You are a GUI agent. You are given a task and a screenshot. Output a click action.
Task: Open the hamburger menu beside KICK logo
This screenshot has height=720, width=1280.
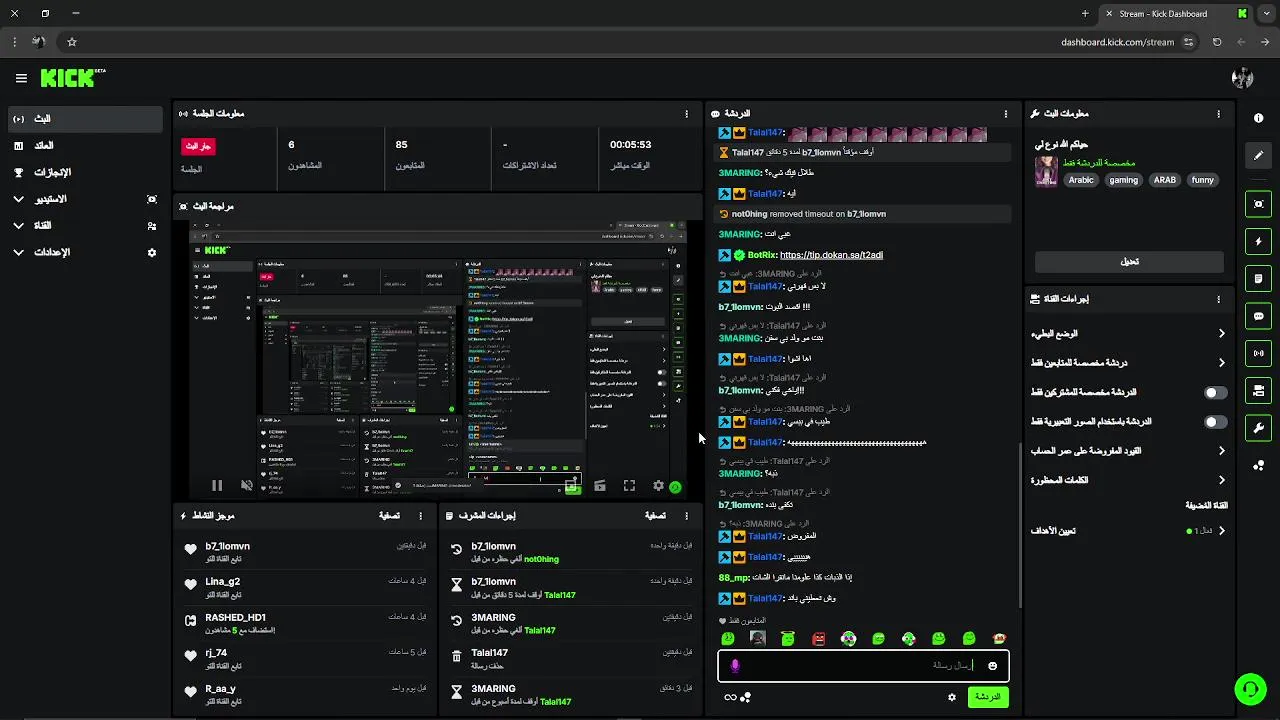(21, 78)
